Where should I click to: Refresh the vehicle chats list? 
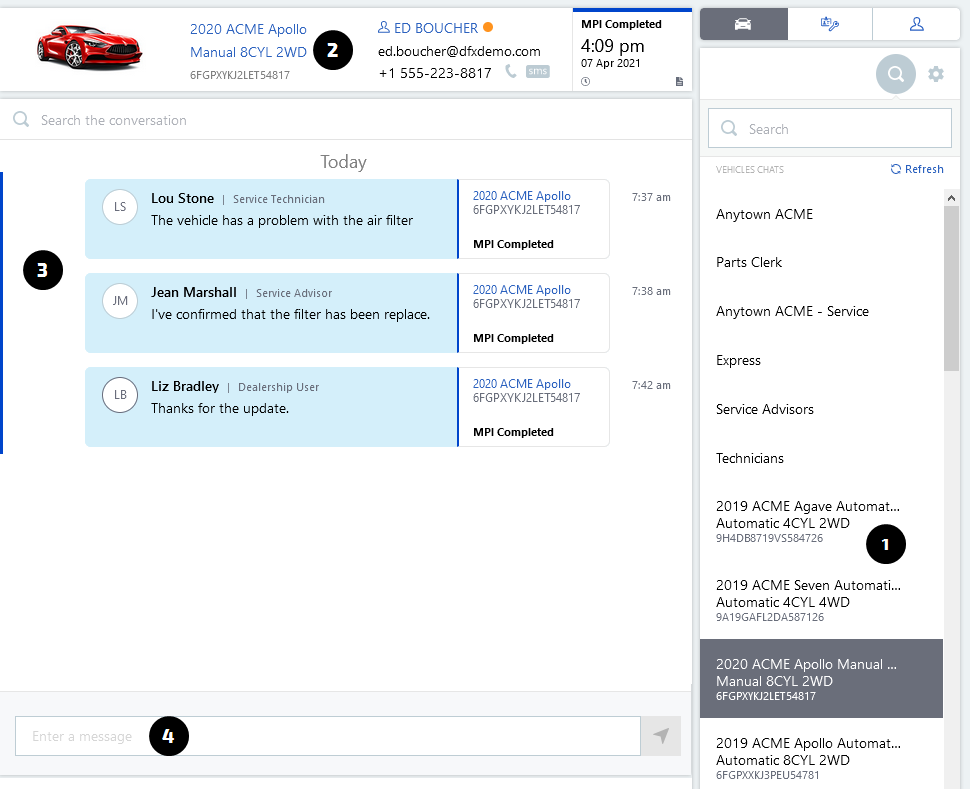coord(916,169)
